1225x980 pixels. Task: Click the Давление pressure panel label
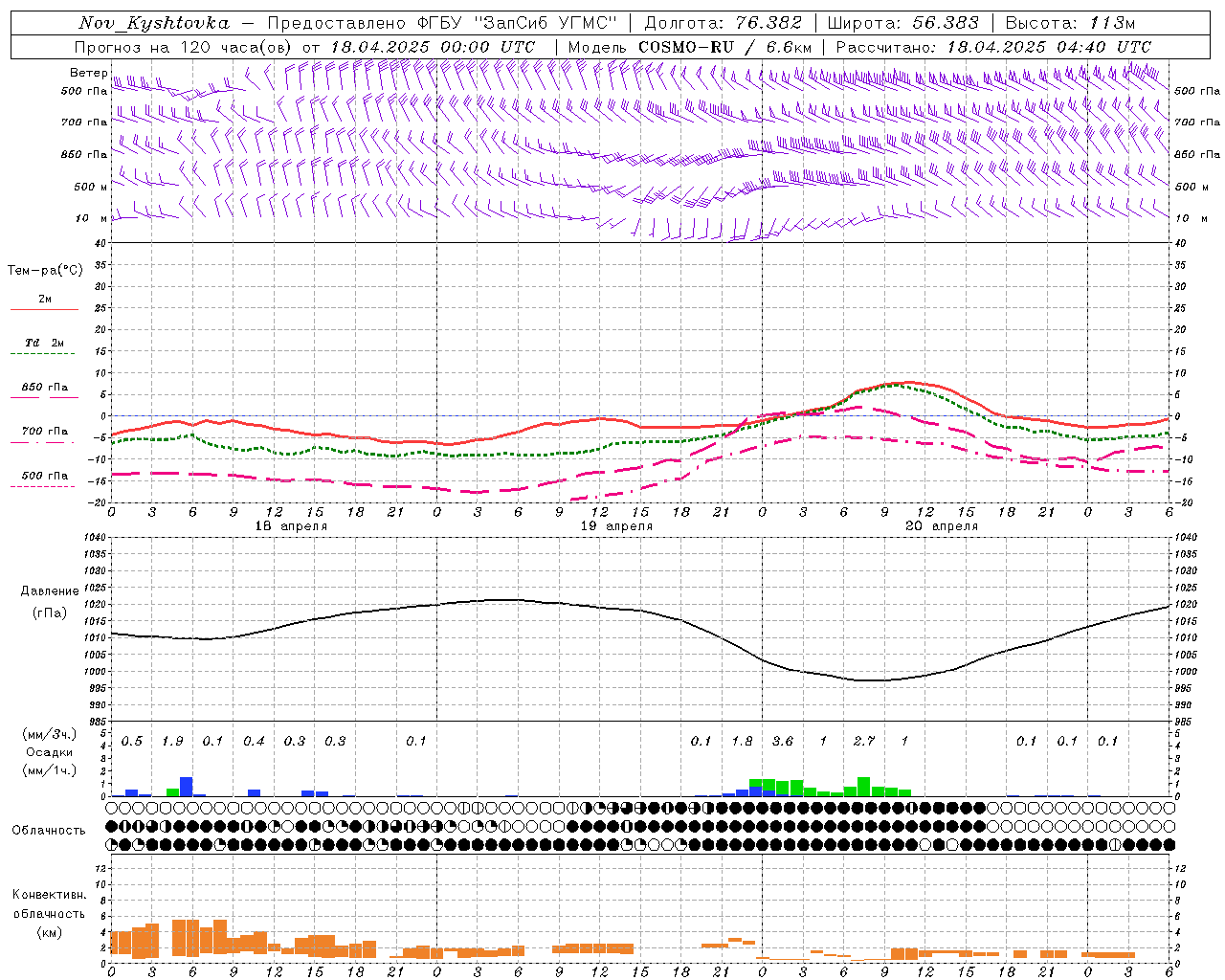[x=50, y=591]
